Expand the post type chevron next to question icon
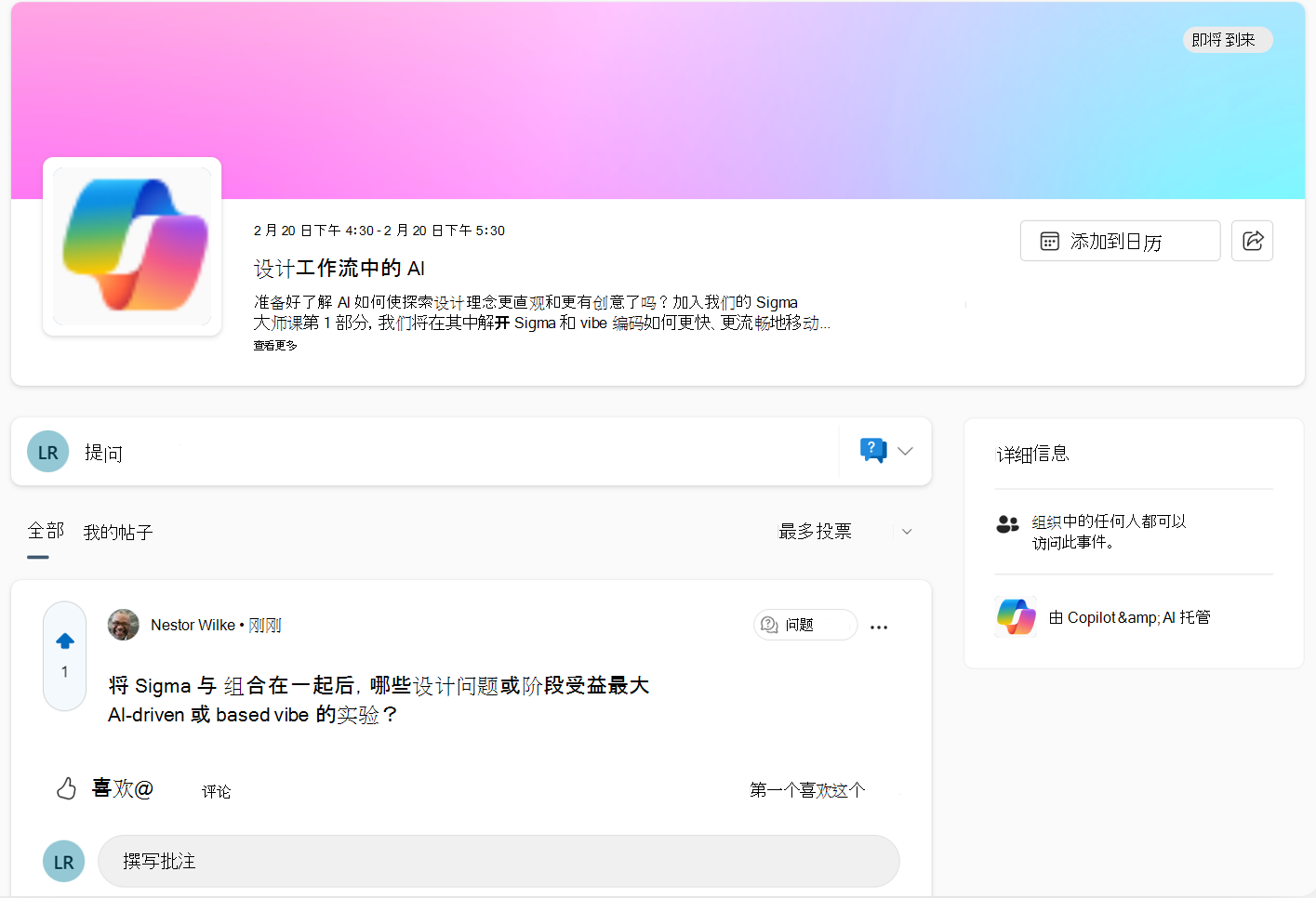Screen dimensions: 1316x898 tap(905, 451)
